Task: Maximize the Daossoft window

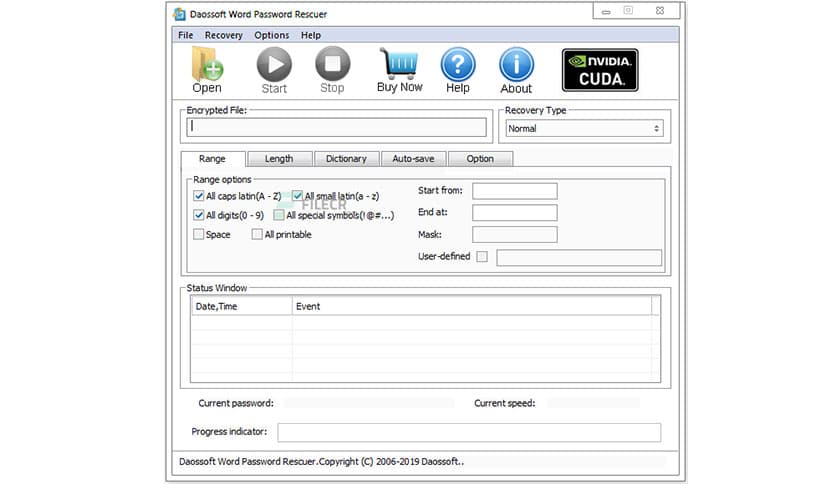Action: click(629, 11)
